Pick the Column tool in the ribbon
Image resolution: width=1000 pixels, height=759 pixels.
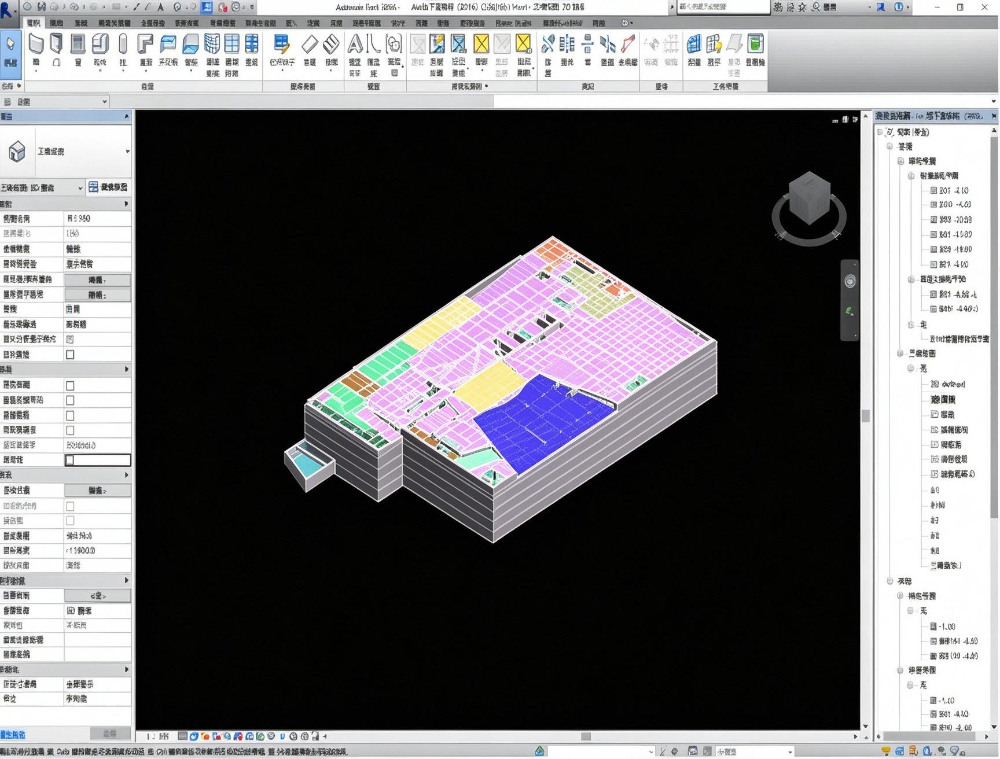[123, 50]
